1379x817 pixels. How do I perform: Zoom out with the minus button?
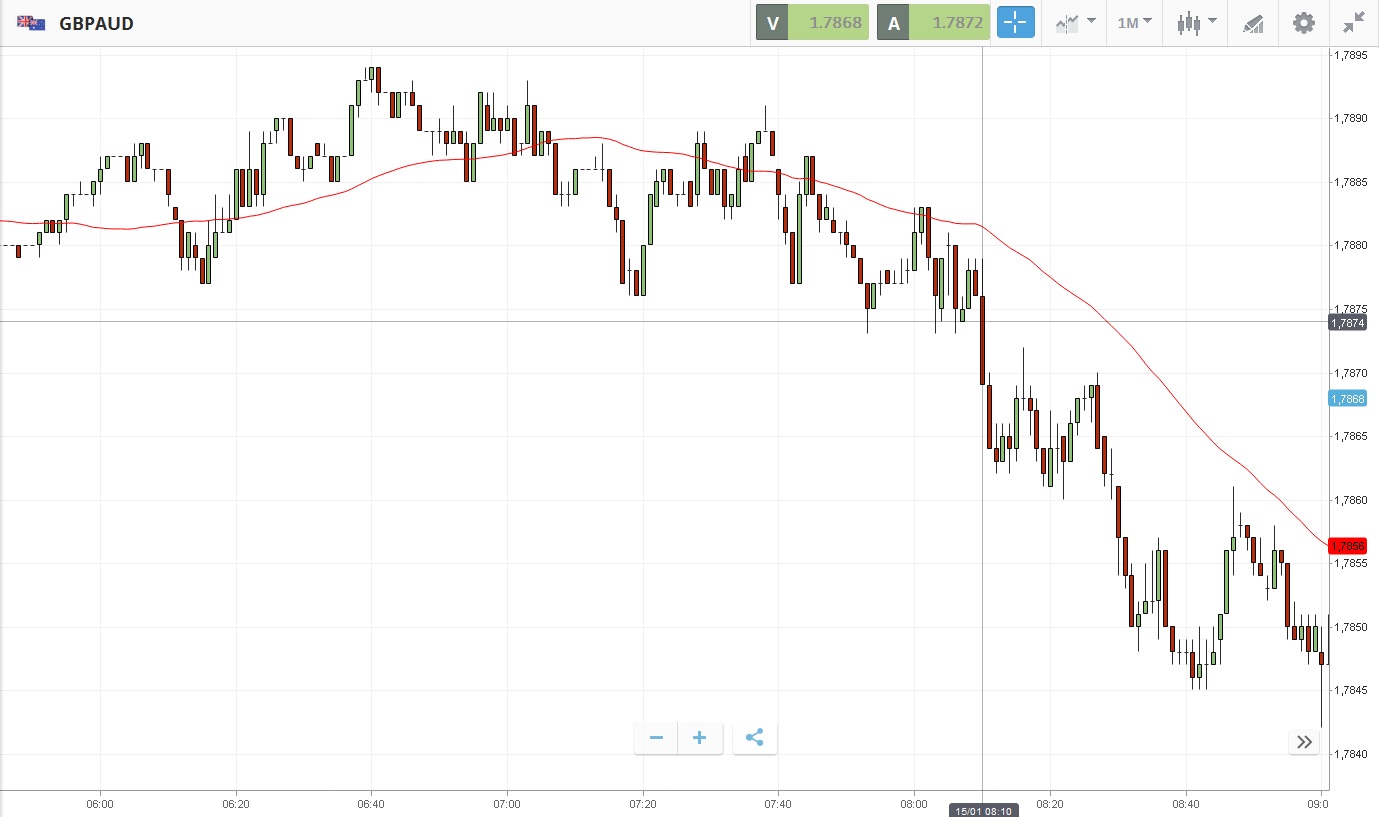point(656,738)
